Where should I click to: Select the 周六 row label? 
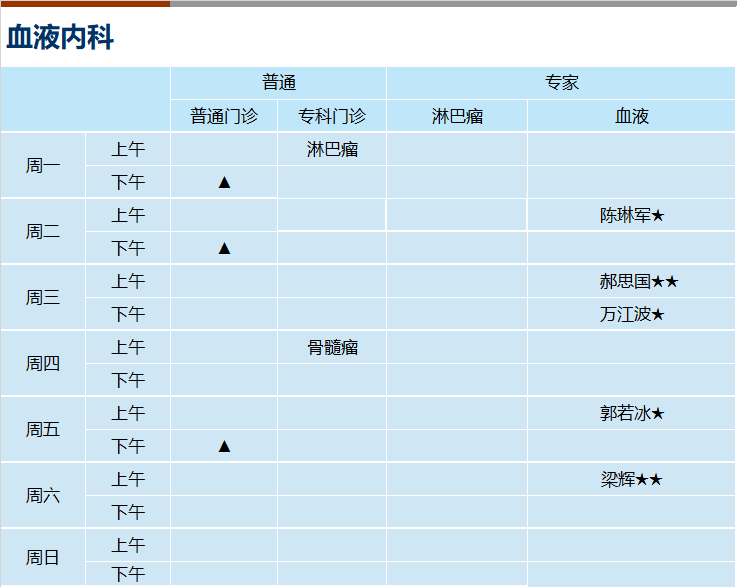pos(43,495)
